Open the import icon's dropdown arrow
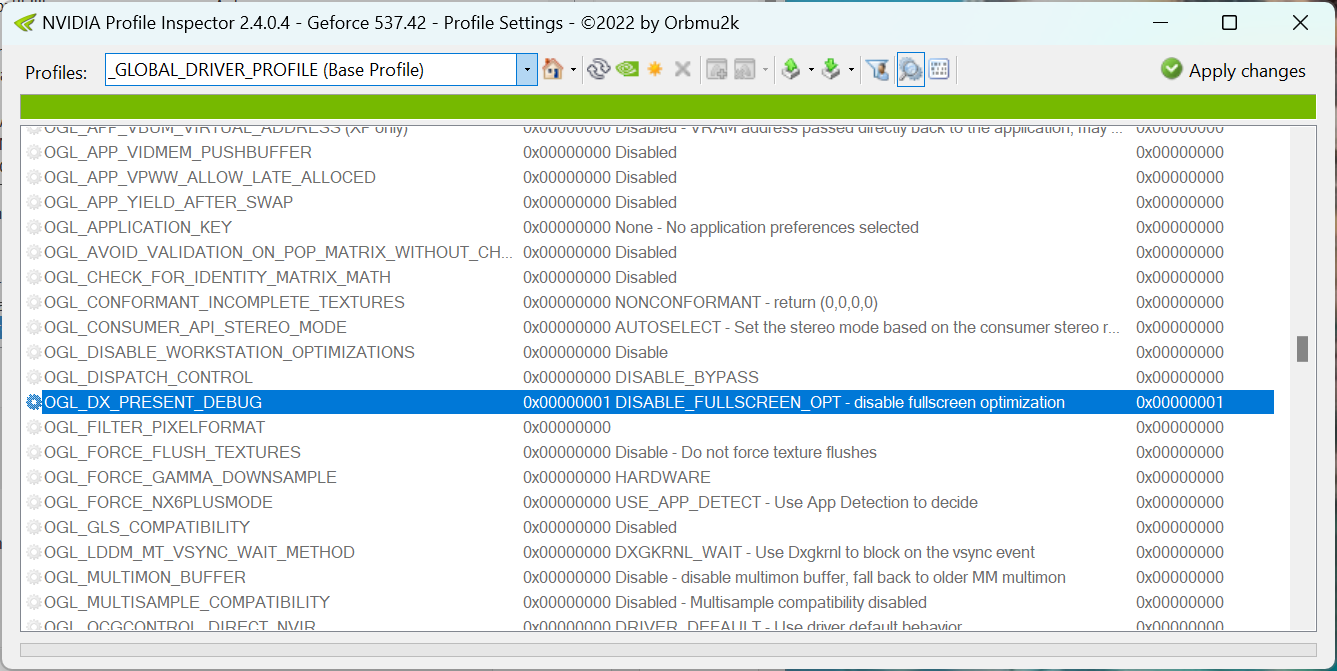 (x=809, y=69)
